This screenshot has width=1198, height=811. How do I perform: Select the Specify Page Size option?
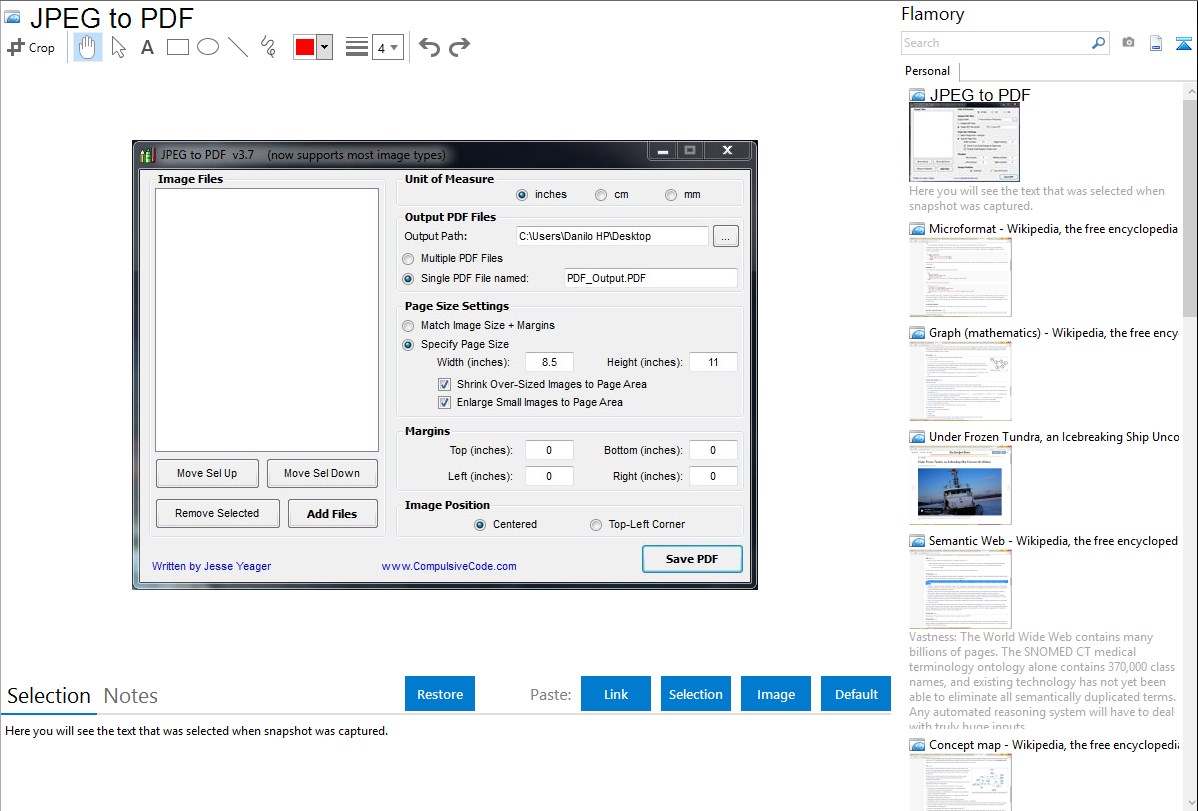point(408,345)
